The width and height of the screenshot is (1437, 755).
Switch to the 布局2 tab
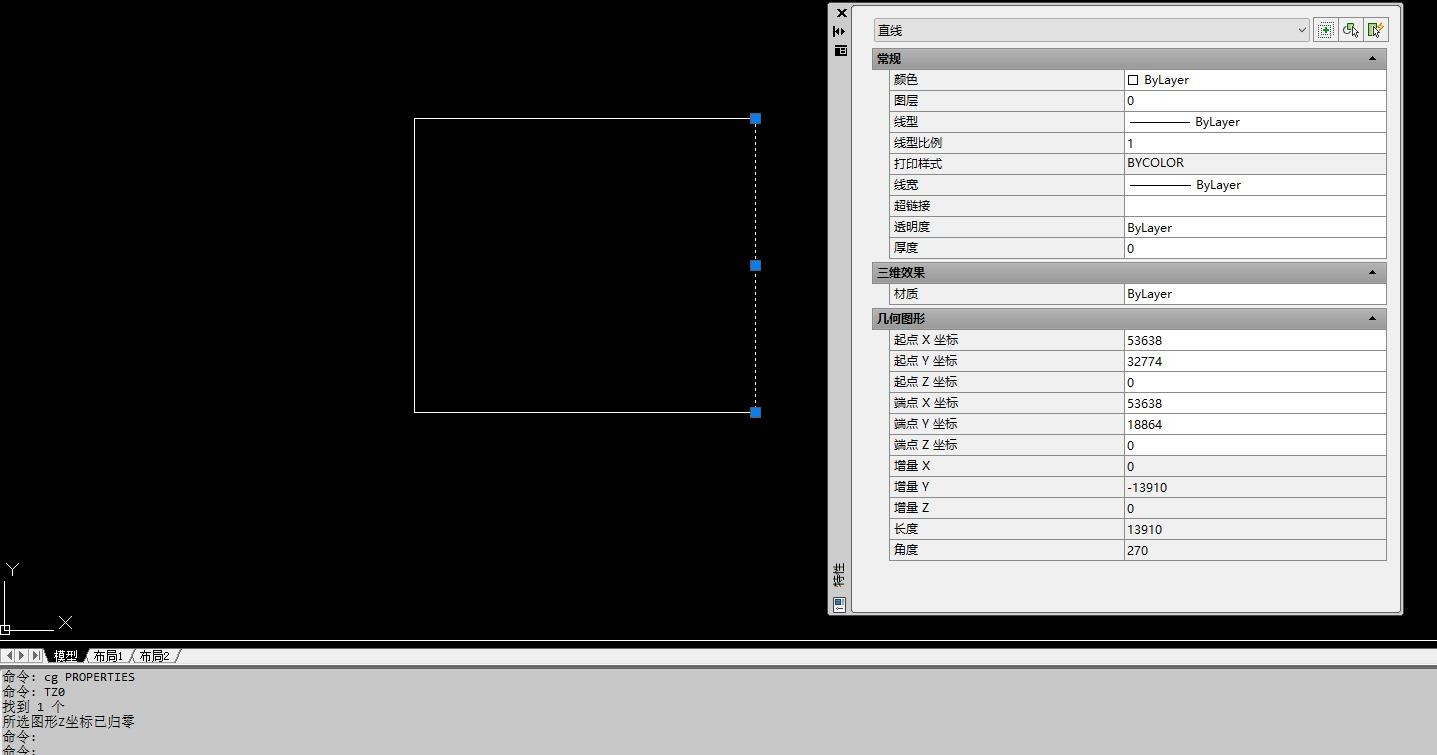pyautogui.click(x=154, y=656)
